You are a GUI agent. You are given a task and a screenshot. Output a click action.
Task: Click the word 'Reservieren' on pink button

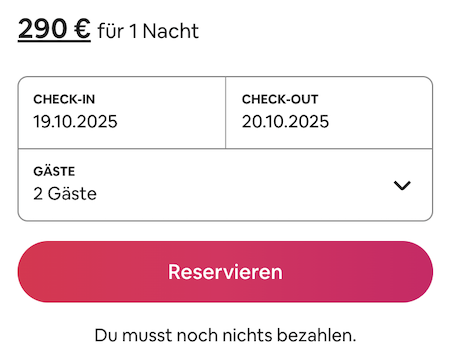(225, 272)
